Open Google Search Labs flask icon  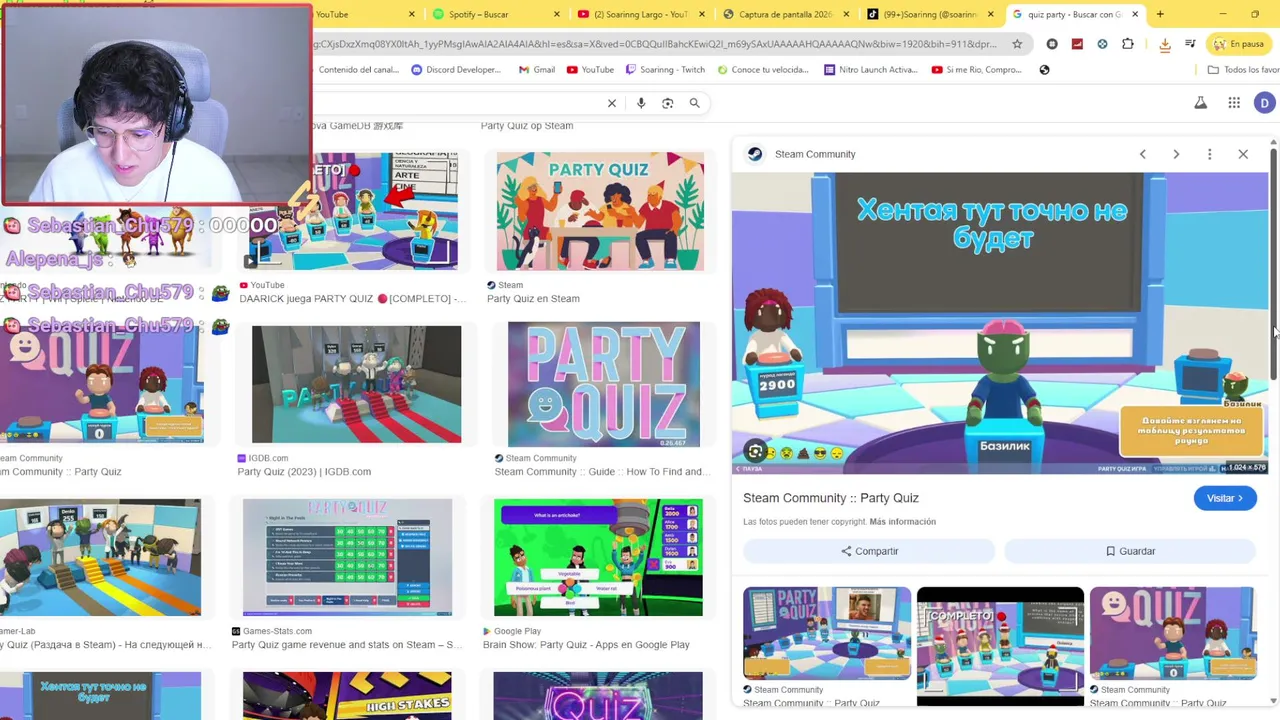(x=1201, y=103)
